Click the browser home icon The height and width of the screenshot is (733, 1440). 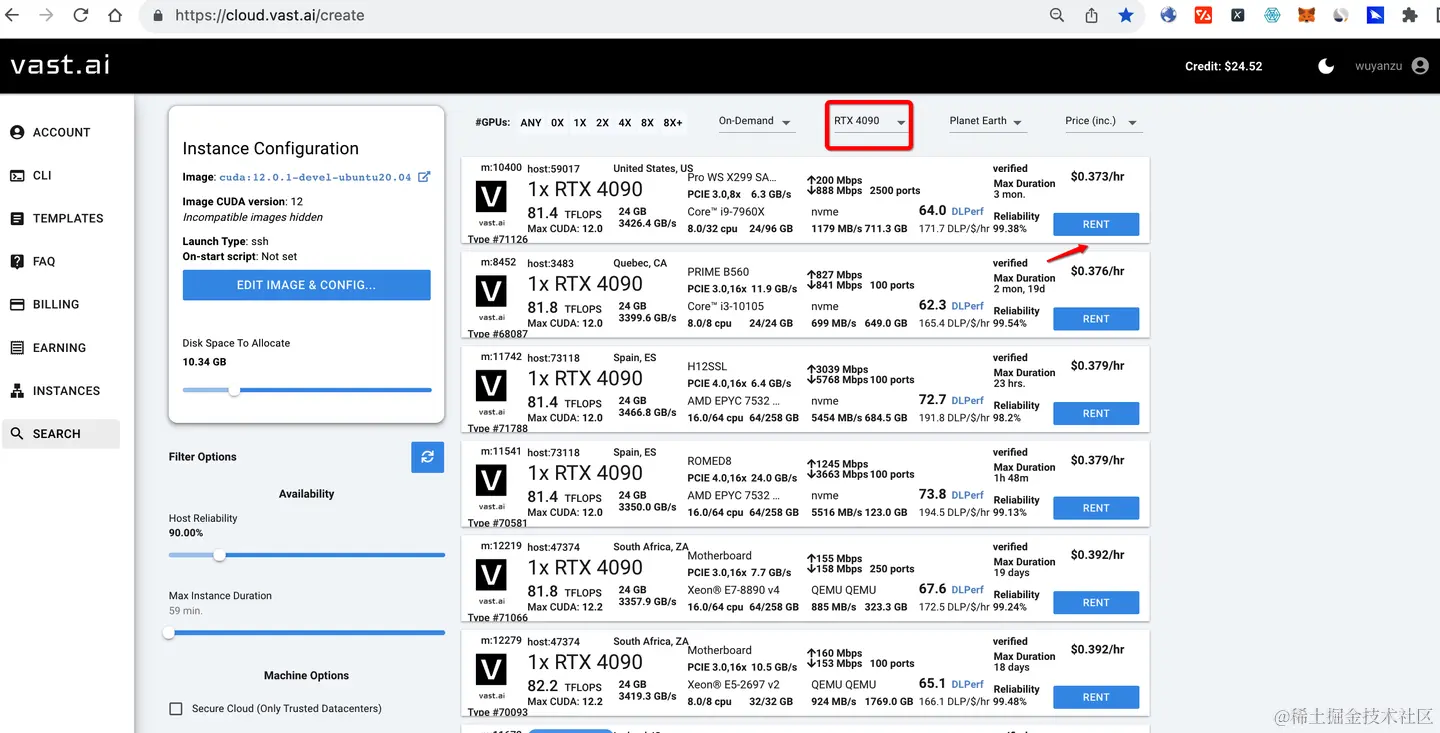pyautogui.click(x=115, y=15)
